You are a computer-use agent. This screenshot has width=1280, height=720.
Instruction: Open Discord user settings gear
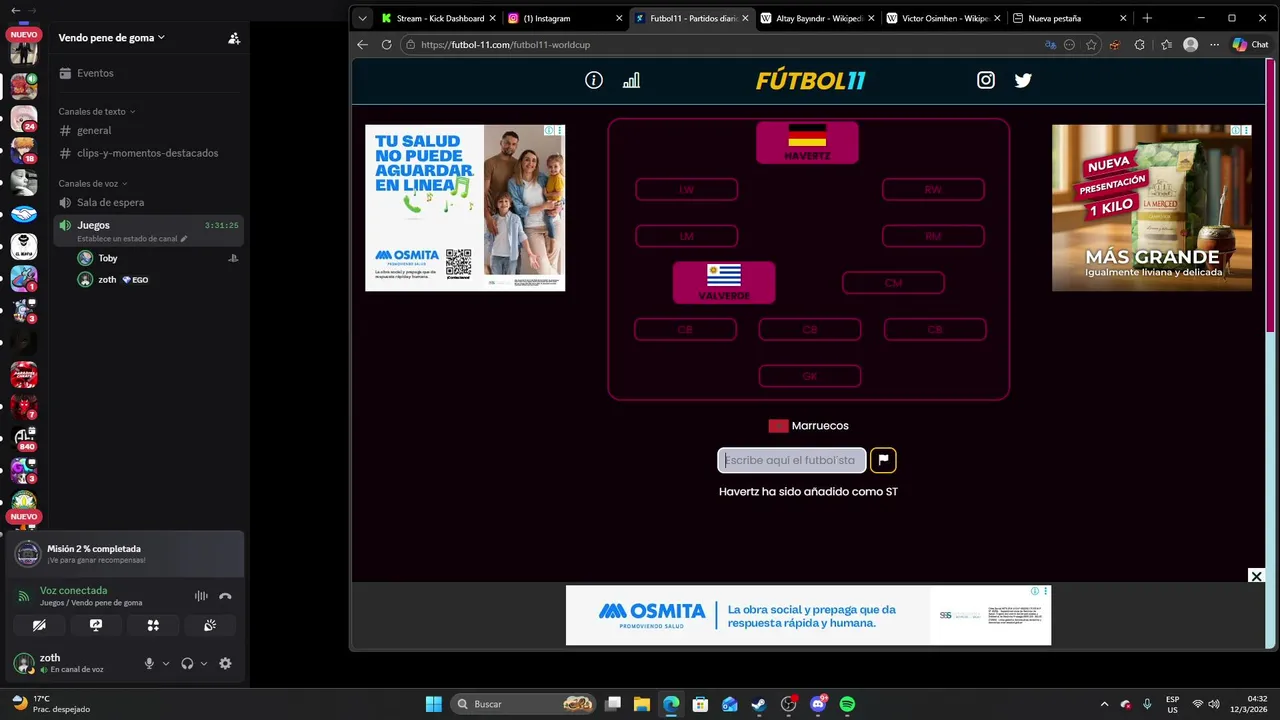(x=225, y=663)
